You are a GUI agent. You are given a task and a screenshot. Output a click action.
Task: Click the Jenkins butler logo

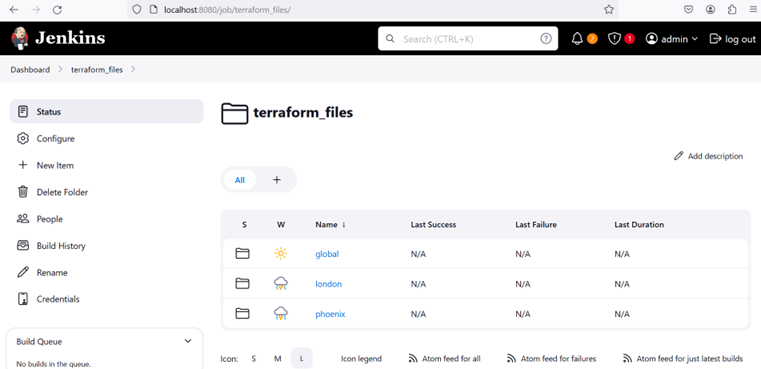[20, 38]
